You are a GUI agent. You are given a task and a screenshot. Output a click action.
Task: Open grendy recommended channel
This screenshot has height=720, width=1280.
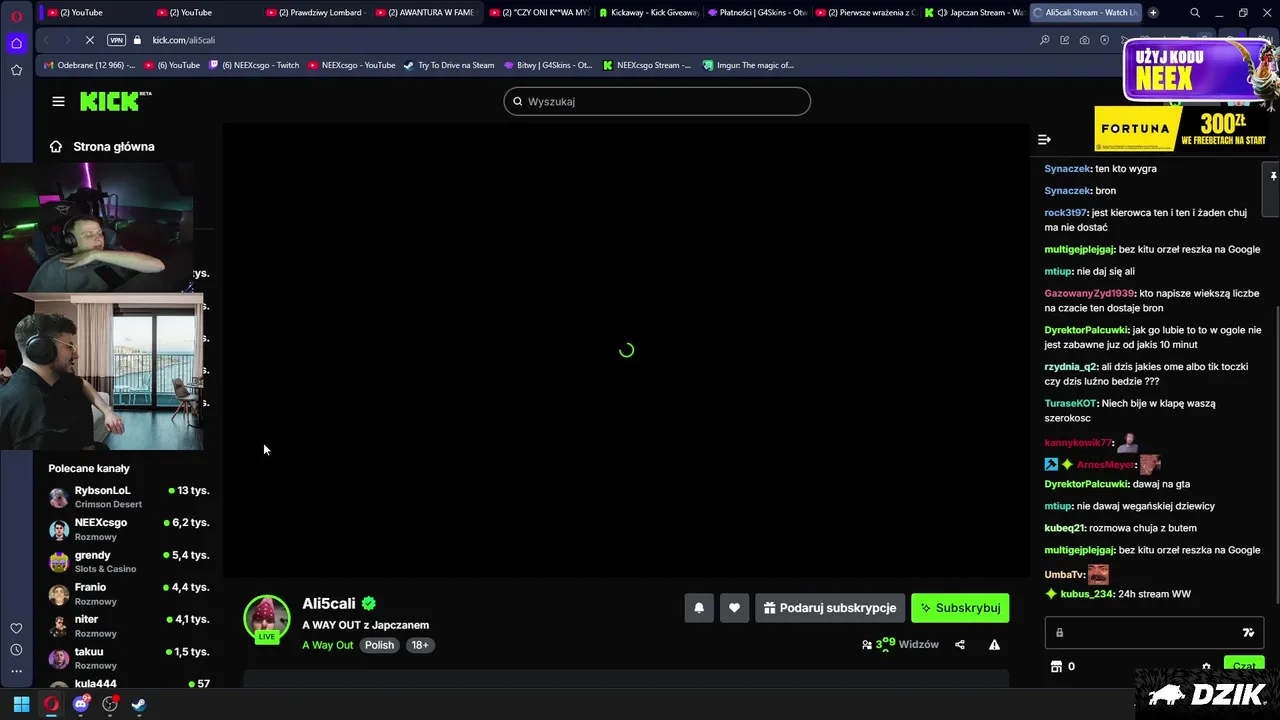[x=128, y=561]
